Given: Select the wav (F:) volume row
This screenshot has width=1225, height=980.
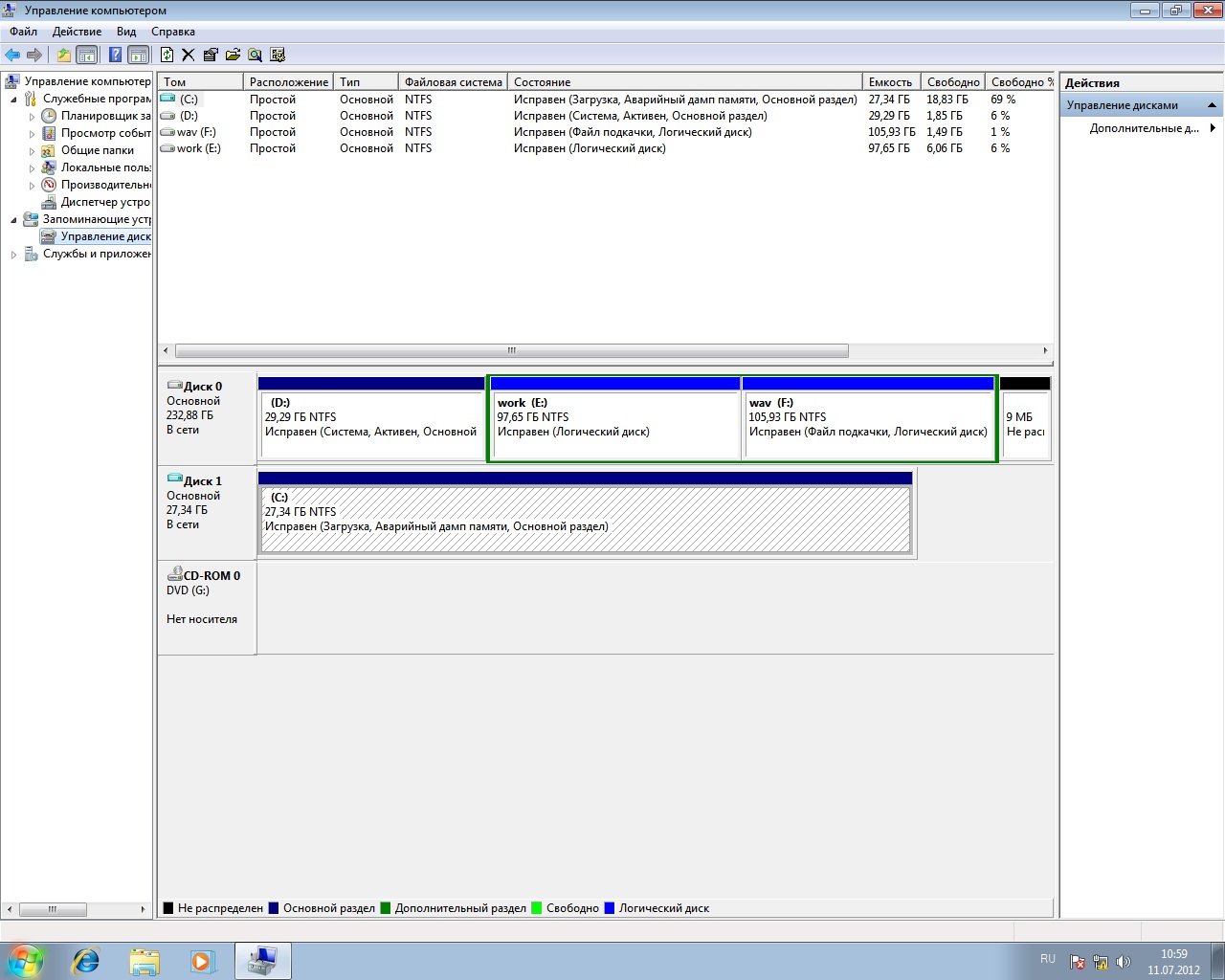Looking at the screenshot, I should click(x=605, y=132).
